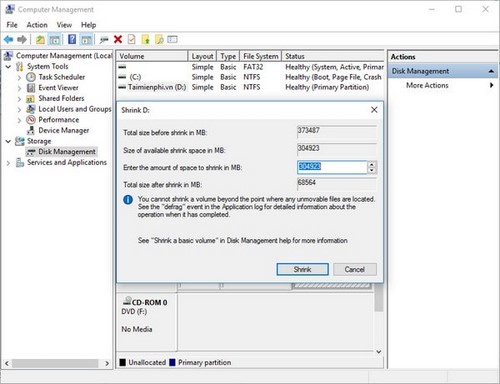The height and width of the screenshot is (384, 500).
Task: Expand the Local Users and Groups chevron
Action: tap(19, 110)
